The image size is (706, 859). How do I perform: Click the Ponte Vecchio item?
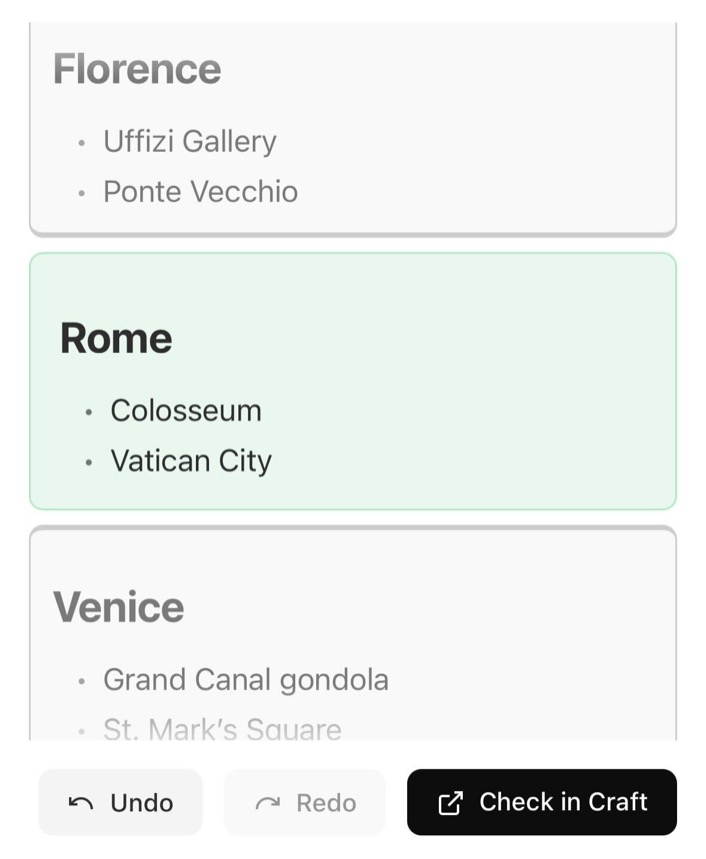pos(200,191)
